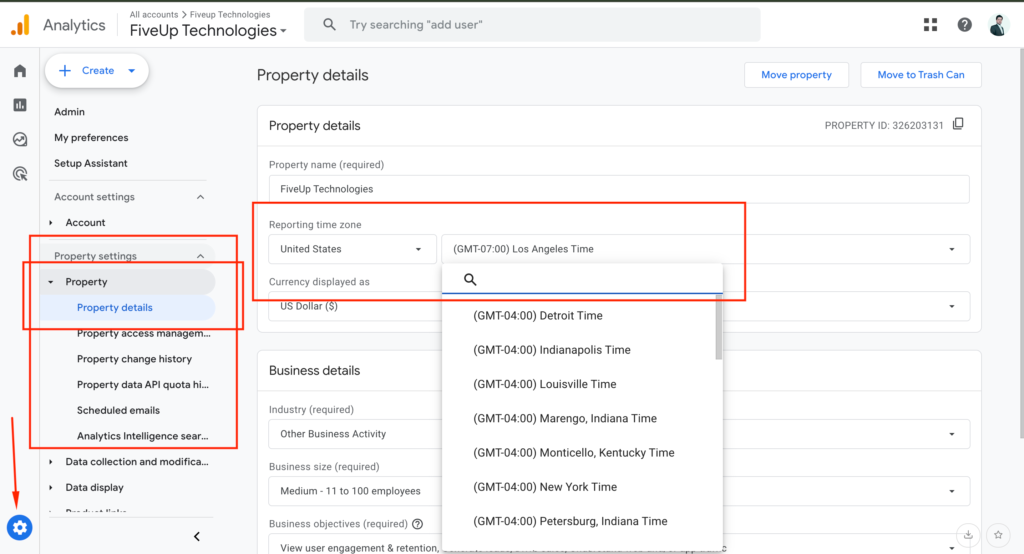This screenshot has height=554, width=1024.
Task: Open the user profile avatar
Action: [999, 25]
